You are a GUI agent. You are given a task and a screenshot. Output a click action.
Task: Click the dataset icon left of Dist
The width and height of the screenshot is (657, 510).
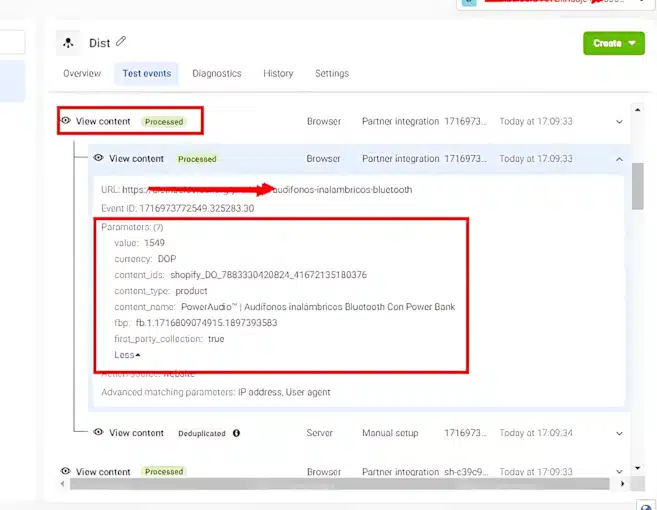[68, 43]
